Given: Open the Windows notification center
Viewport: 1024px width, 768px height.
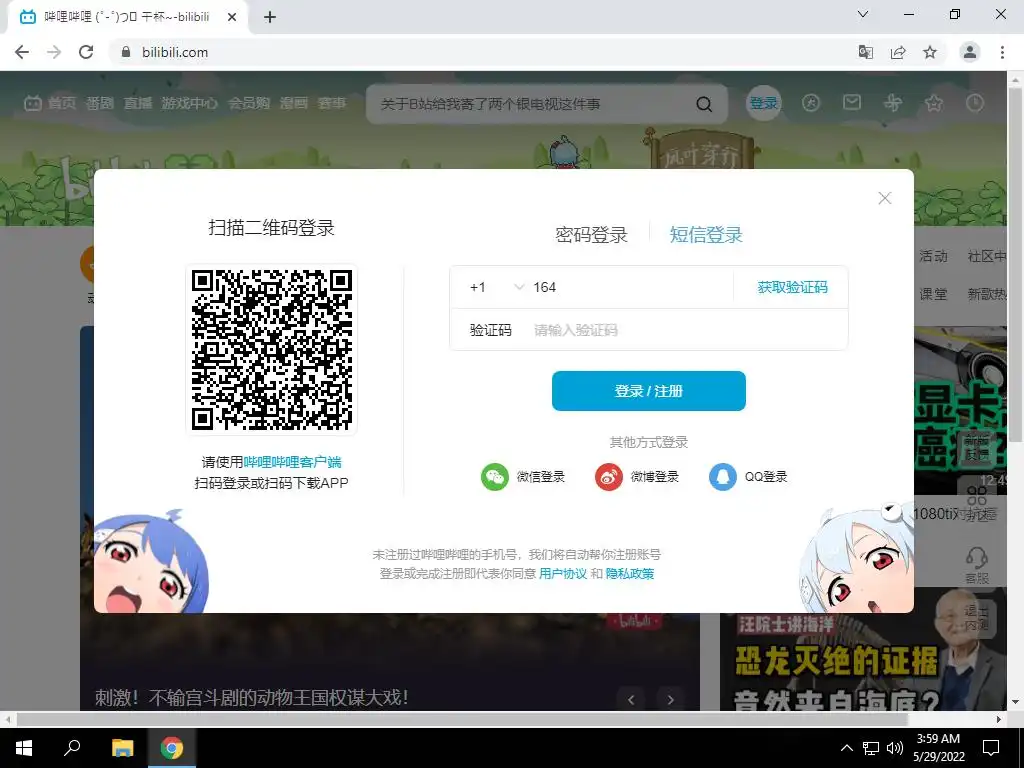Looking at the screenshot, I should (991, 748).
